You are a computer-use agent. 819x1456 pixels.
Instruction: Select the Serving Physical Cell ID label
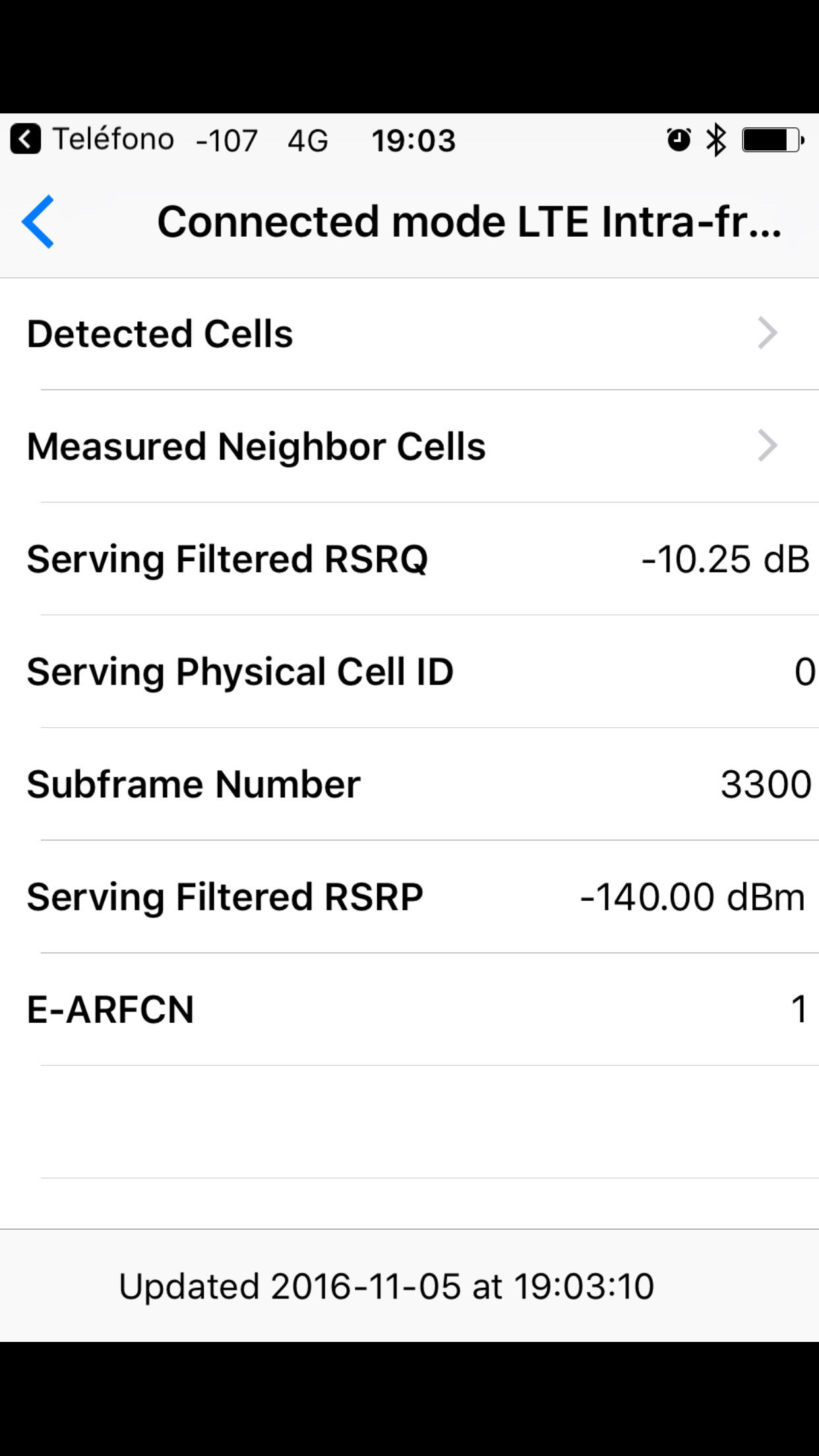pos(240,672)
